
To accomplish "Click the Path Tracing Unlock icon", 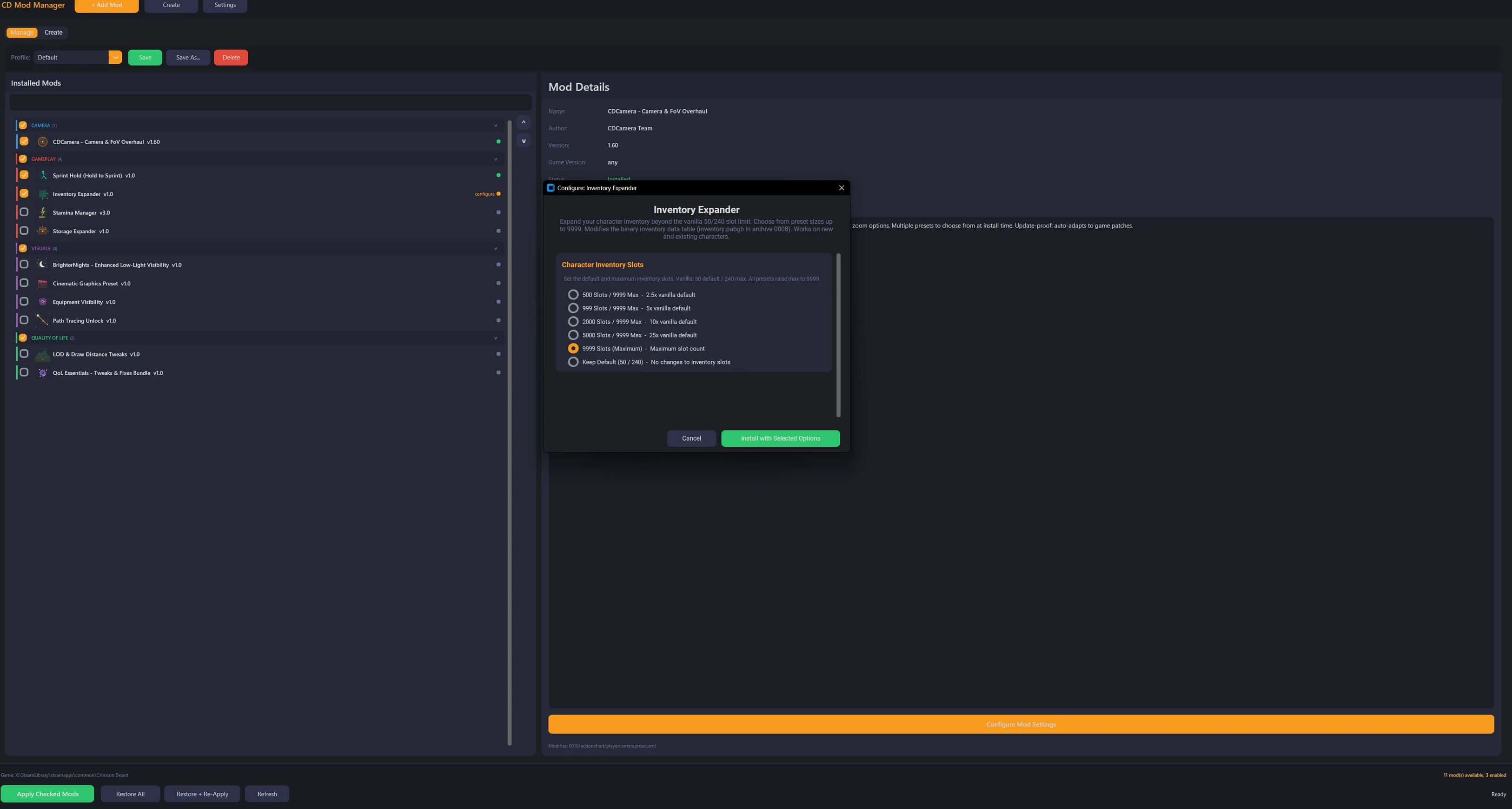I will tap(42, 320).
